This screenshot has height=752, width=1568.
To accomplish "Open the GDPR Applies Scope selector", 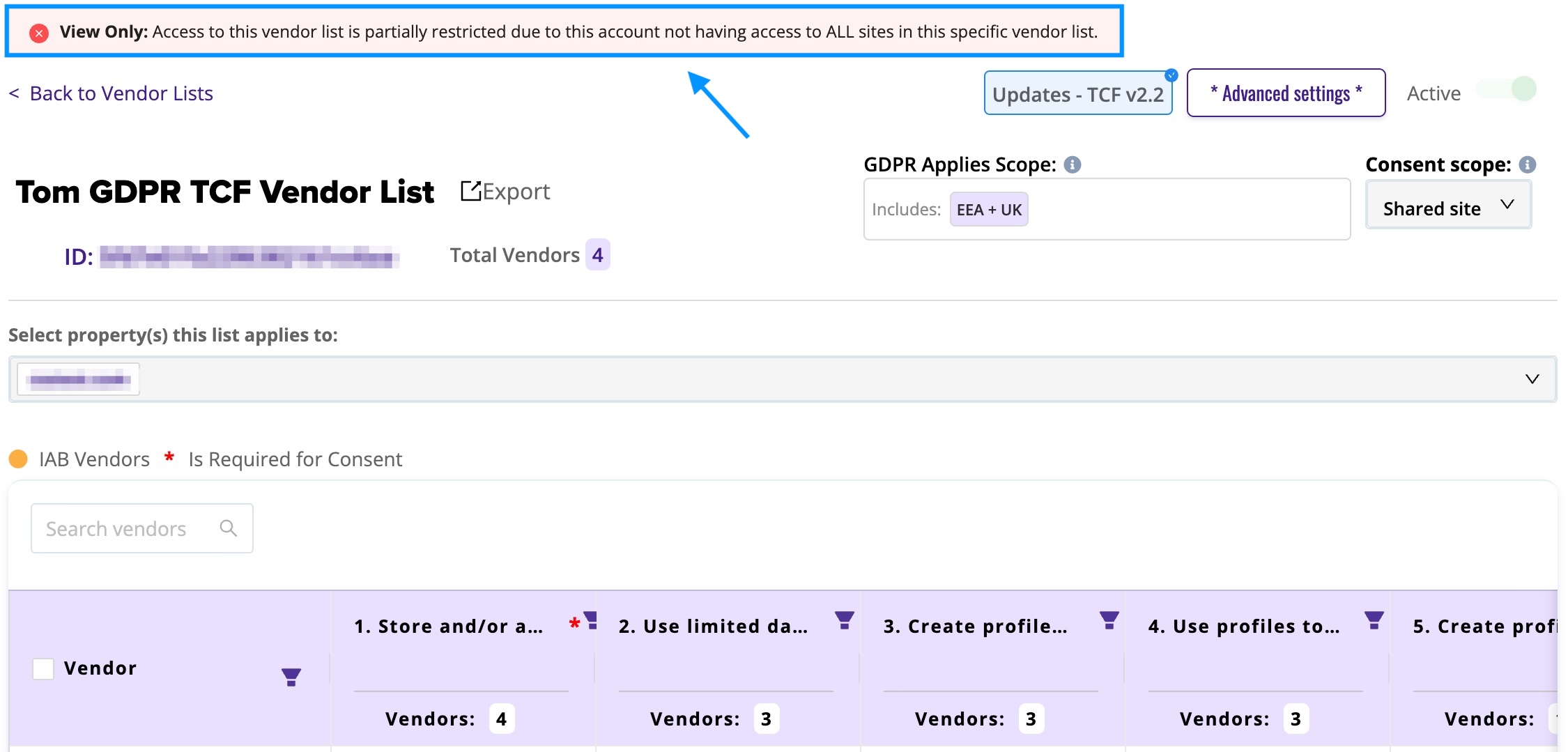I will pos(1185,209).
